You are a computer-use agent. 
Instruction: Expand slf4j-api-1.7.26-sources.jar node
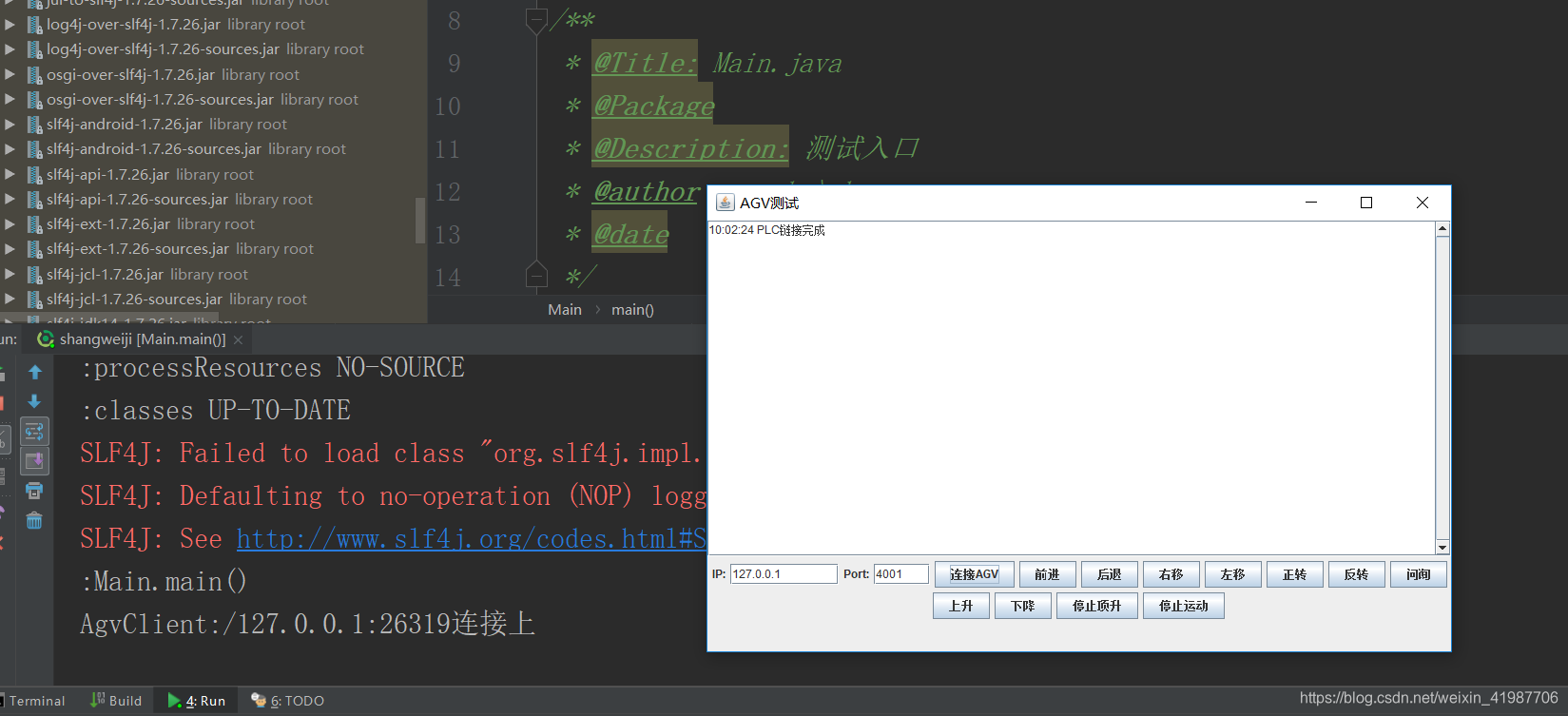point(10,199)
